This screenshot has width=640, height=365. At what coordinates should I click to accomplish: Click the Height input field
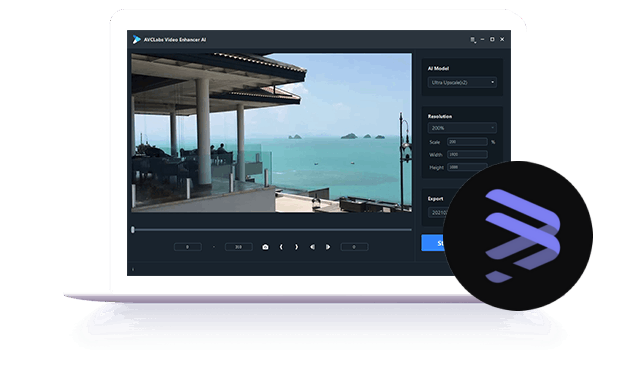pos(467,167)
